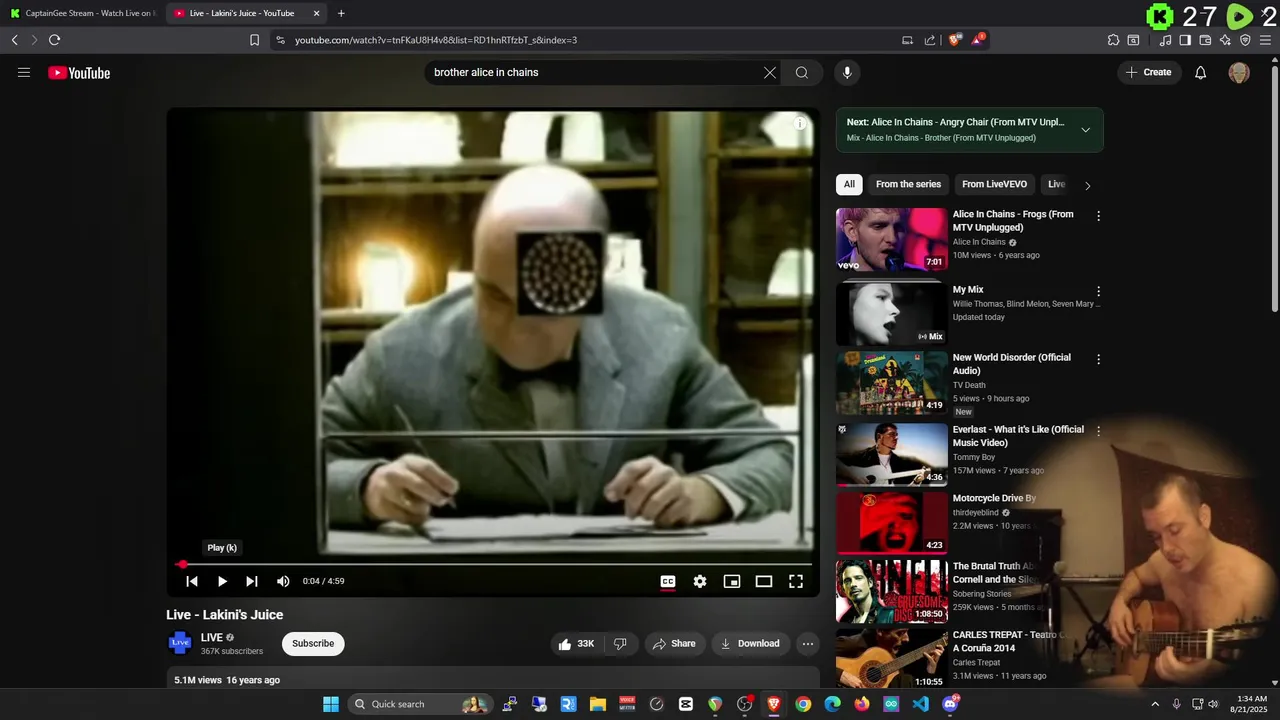Share the Lakini's Juice video
The height and width of the screenshot is (720, 1280).
(x=674, y=644)
